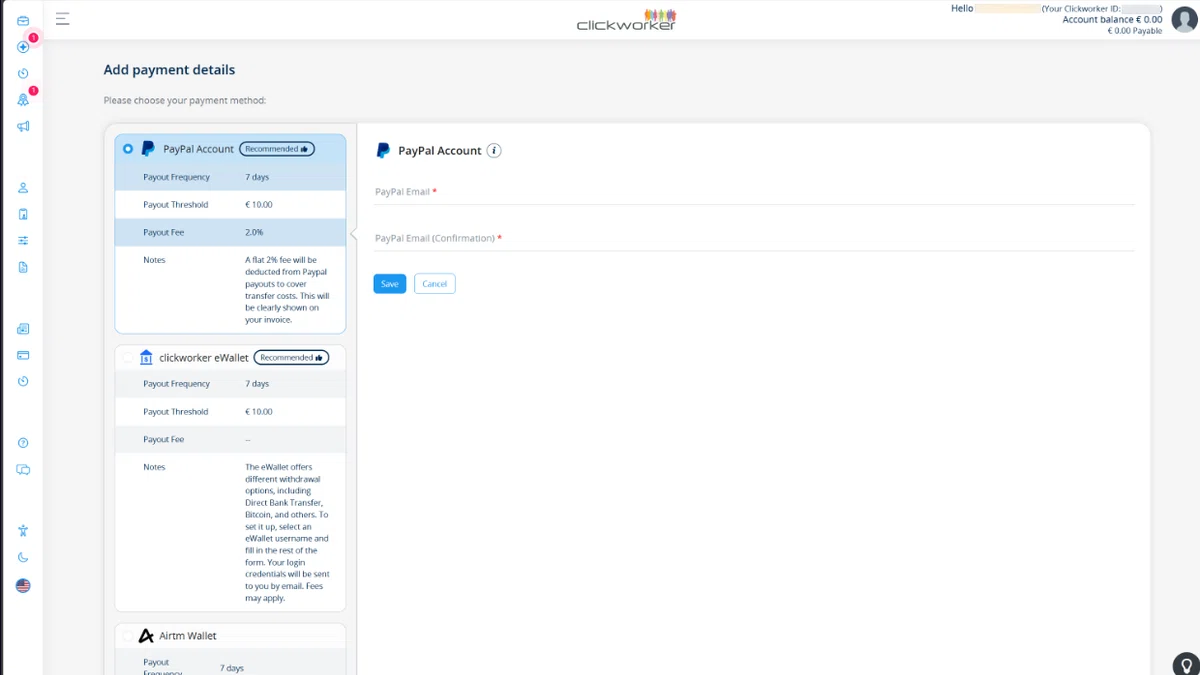Click the eWallet Payout Threshold € 10.00 value
1200x675 pixels.
[x=259, y=411]
